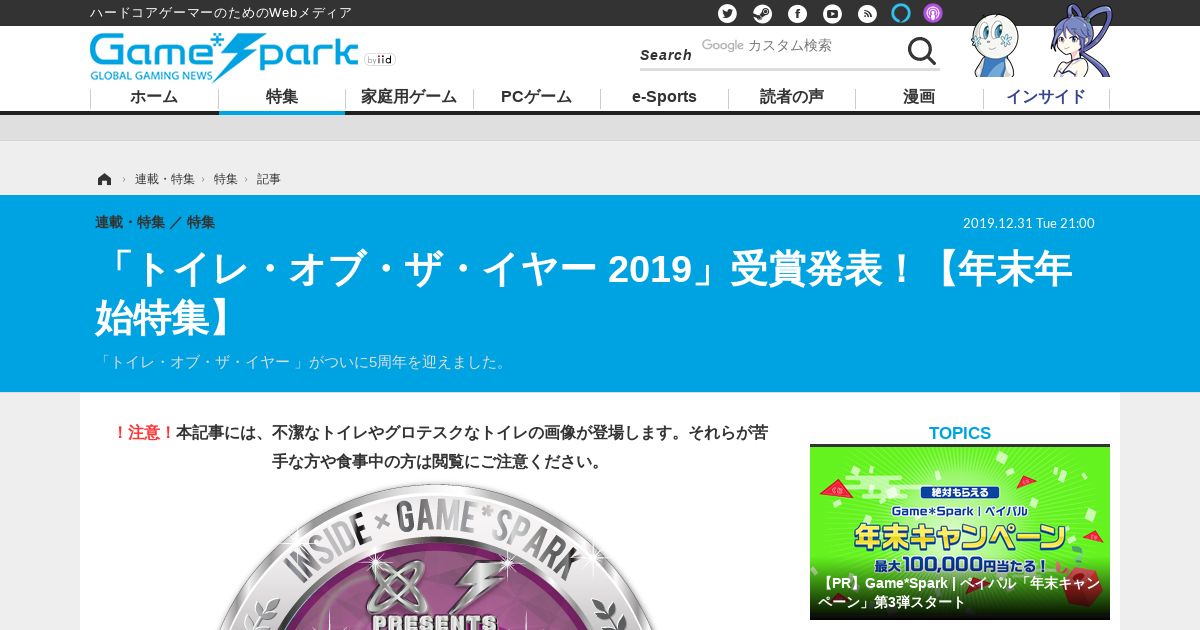
Task: Open the 読者の声 menu tab
Action: coord(792,97)
